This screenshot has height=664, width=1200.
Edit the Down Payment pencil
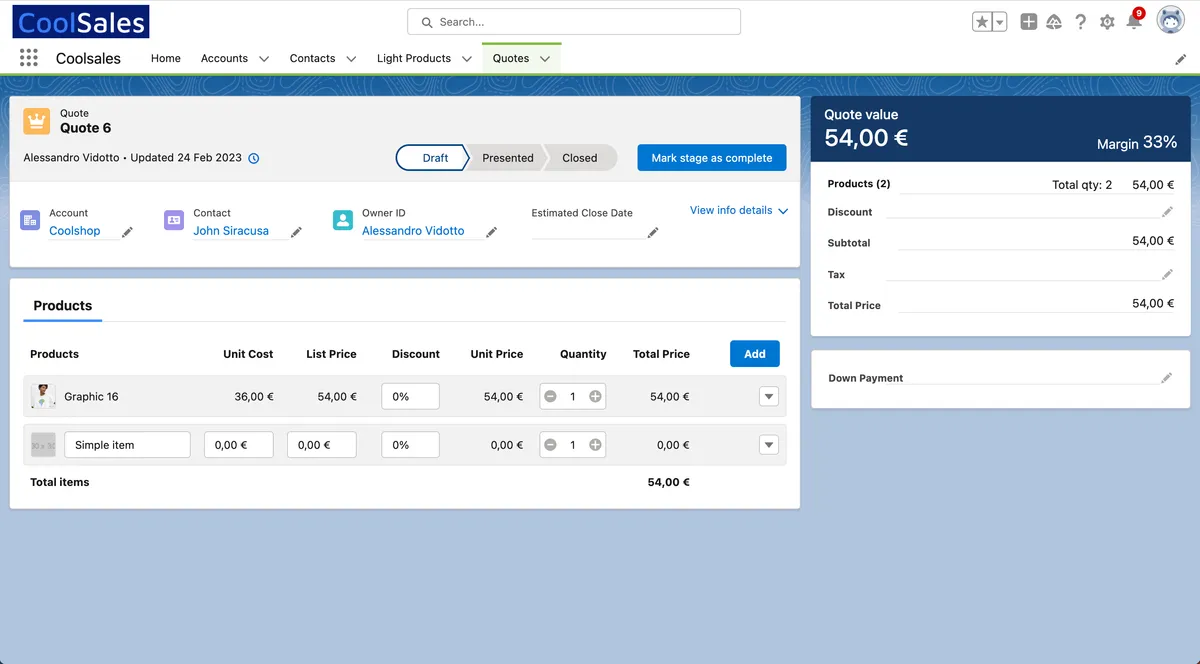(x=1167, y=377)
